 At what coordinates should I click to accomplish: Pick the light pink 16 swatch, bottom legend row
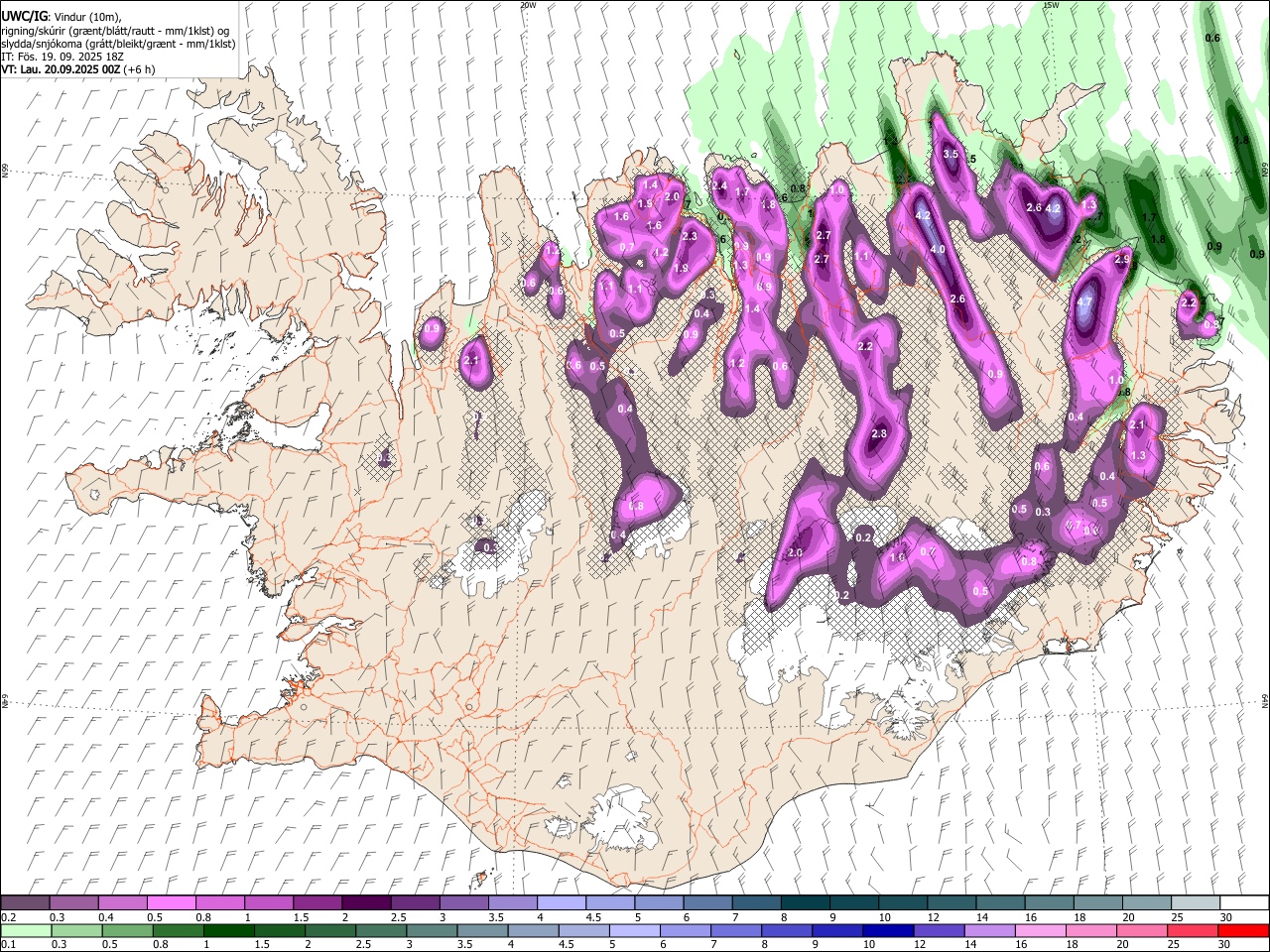1041,930
